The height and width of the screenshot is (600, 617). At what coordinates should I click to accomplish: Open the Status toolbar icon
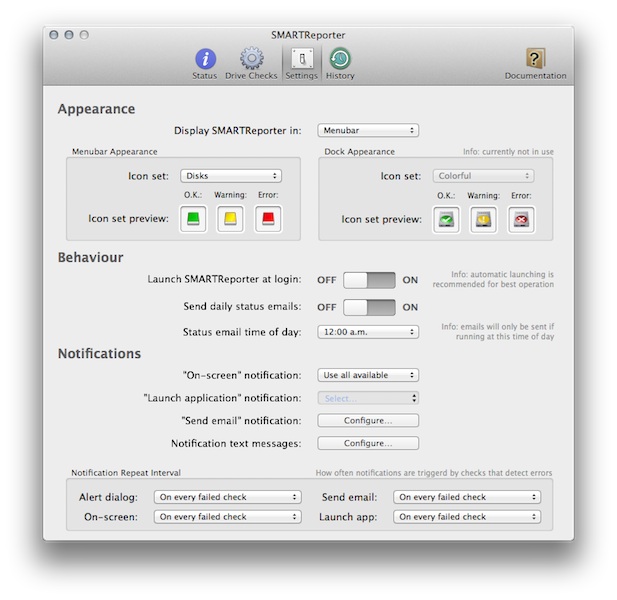205,60
